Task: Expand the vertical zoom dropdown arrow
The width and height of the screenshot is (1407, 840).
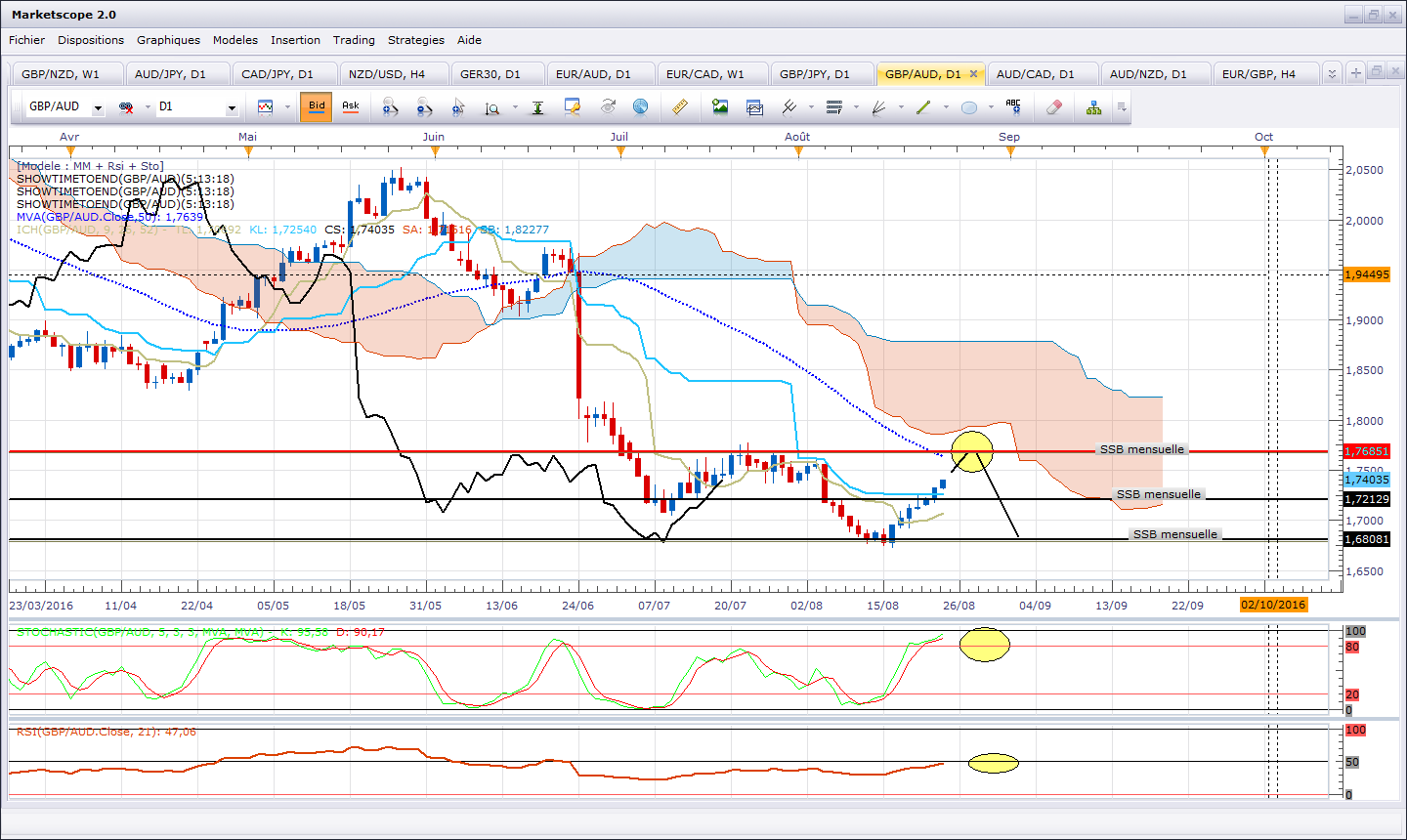Action: click(515, 107)
